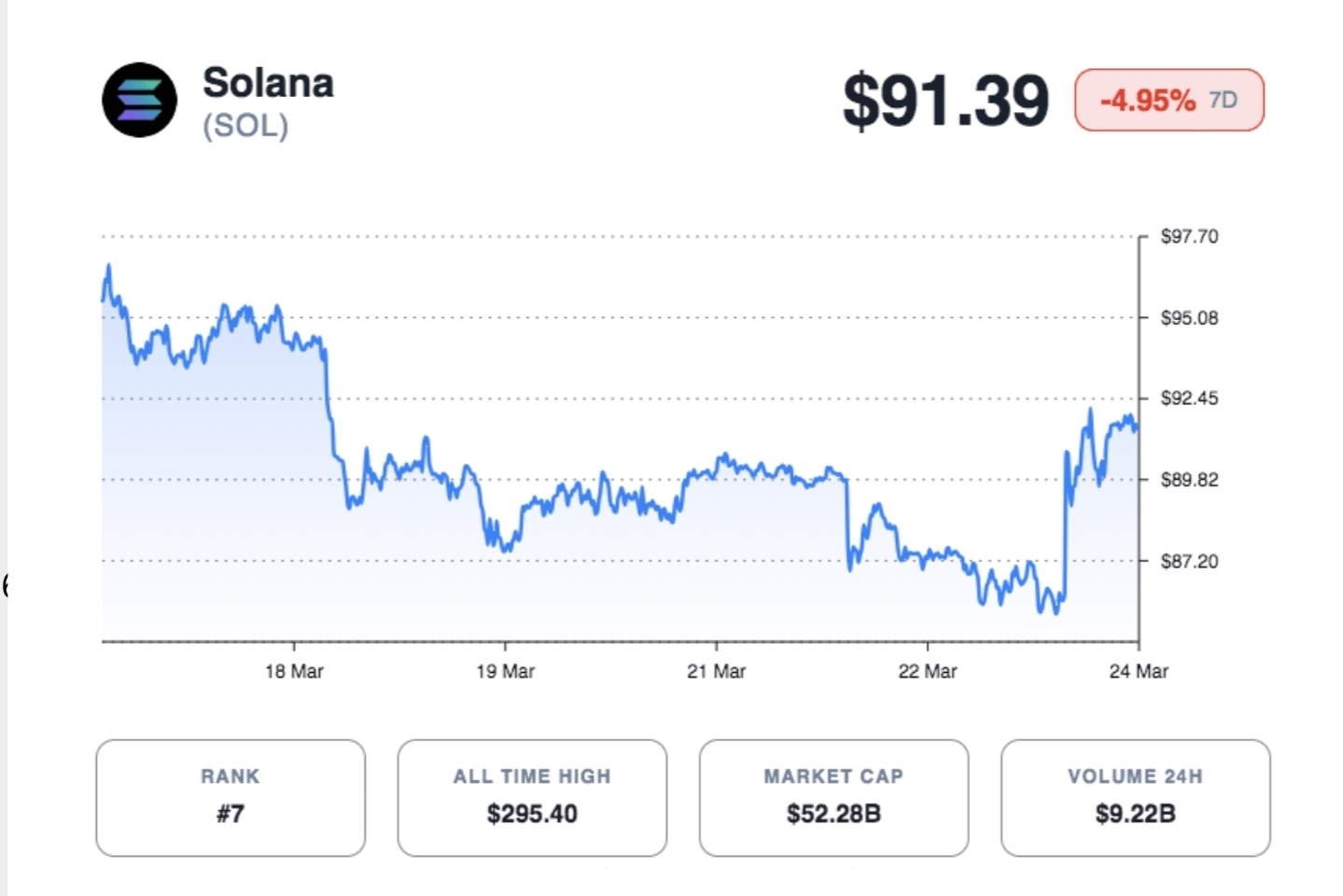Click the 21 Mar date axis label
1343x896 pixels.
pos(716,671)
